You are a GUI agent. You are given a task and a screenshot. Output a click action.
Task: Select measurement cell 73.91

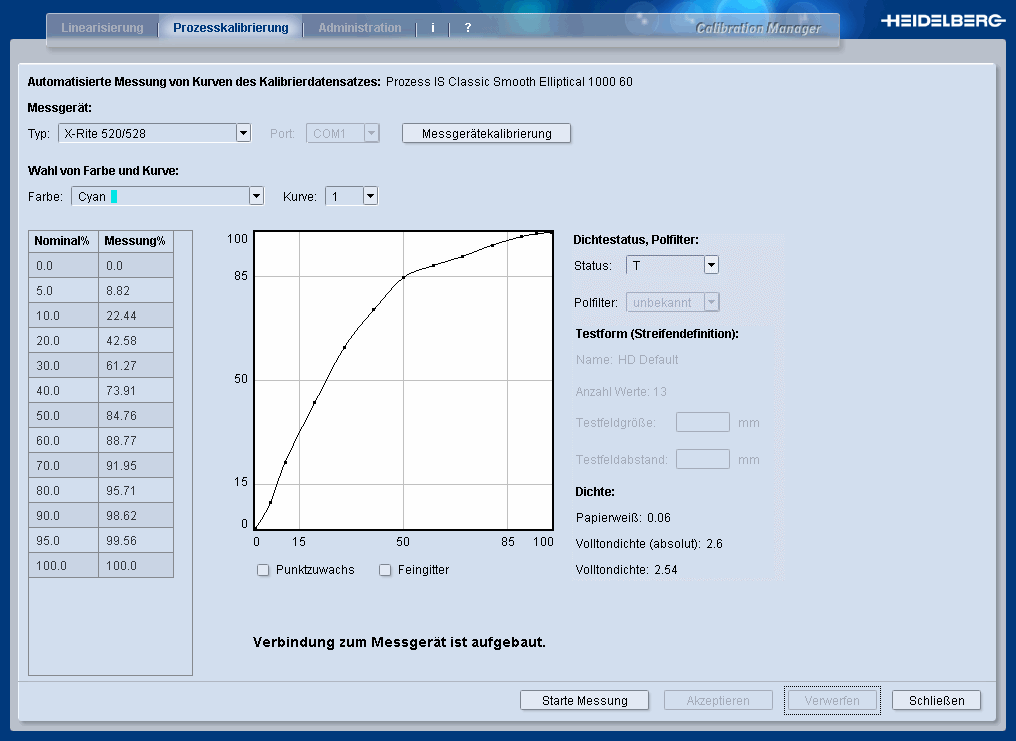tap(135, 391)
